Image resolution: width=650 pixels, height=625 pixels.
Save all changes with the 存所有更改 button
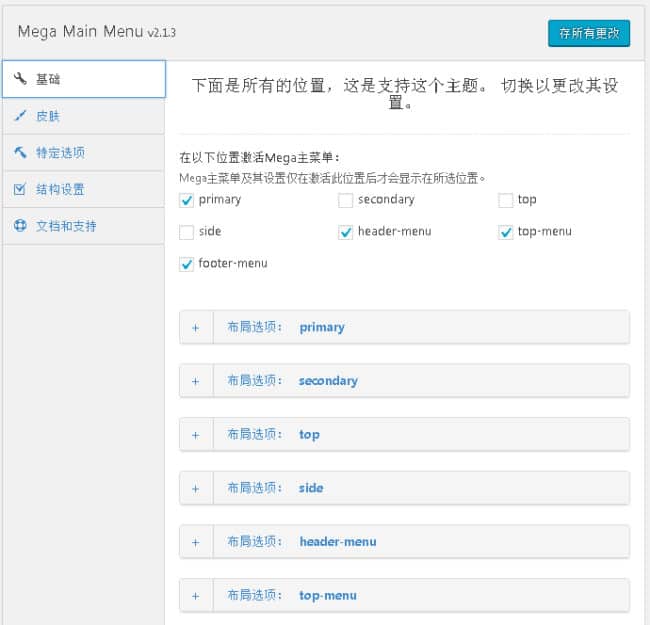[589, 33]
